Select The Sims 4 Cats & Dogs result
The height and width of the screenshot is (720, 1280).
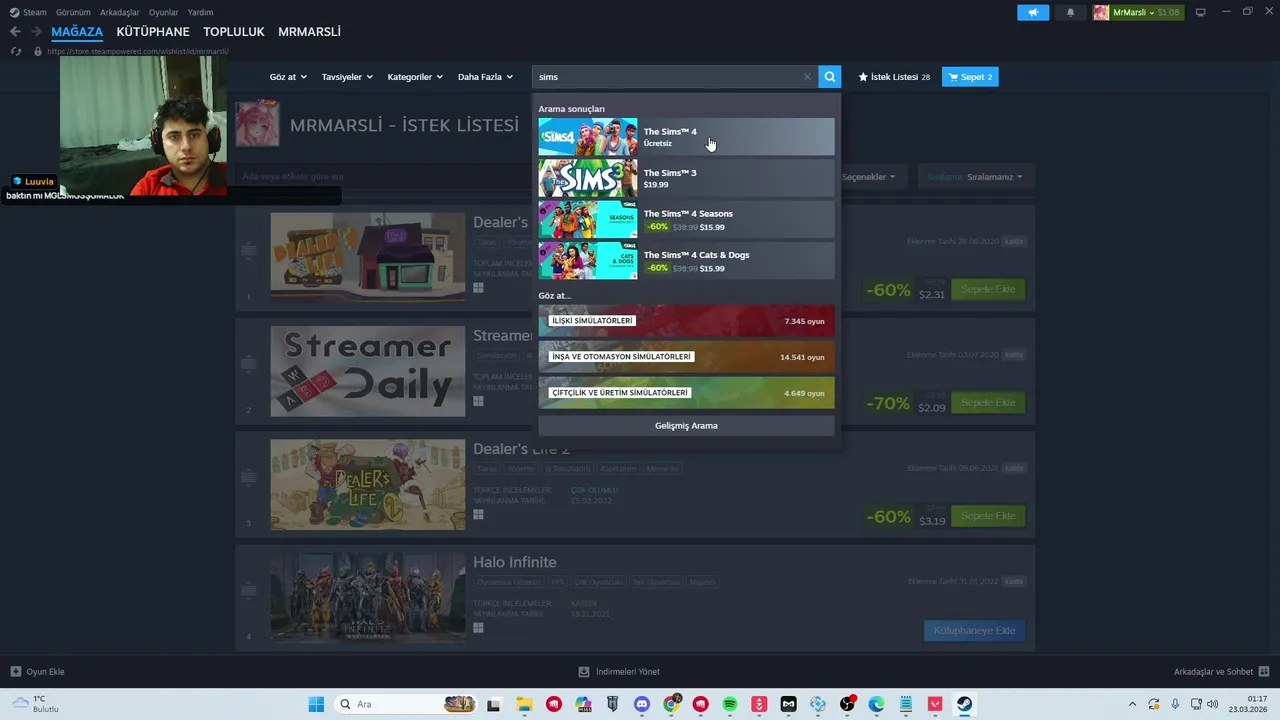tap(686, 260)
